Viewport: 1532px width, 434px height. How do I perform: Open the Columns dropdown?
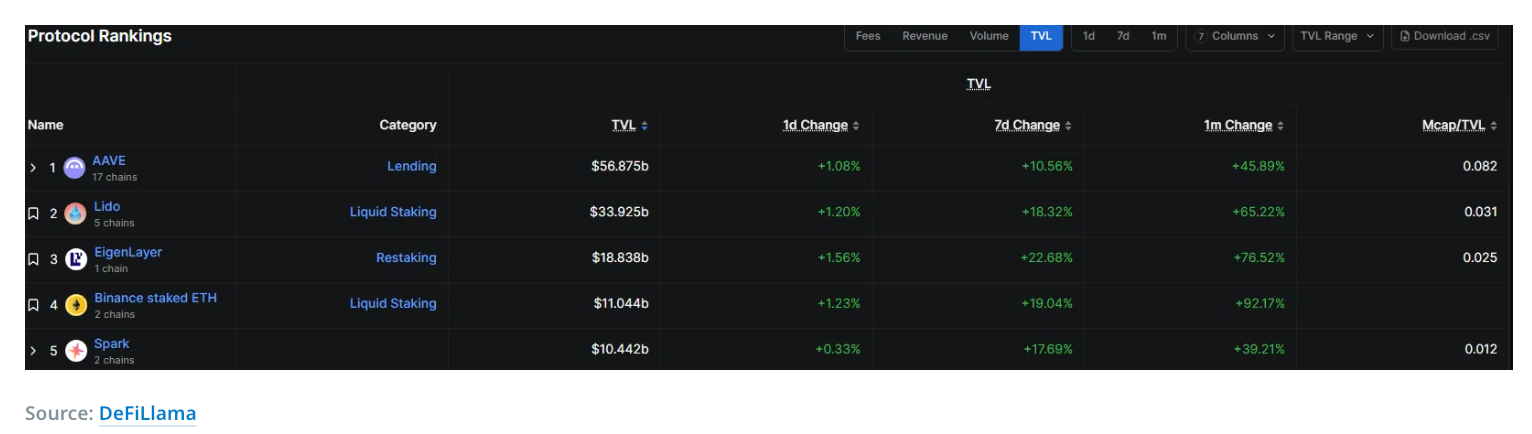1235,36
